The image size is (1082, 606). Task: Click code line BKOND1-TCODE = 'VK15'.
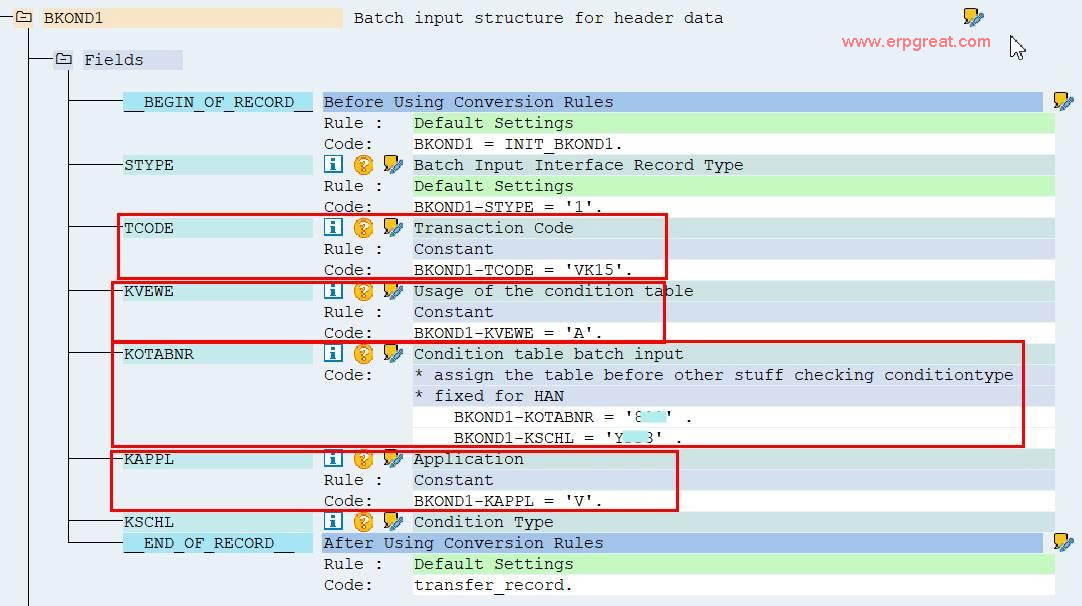[x=523, y=270]
